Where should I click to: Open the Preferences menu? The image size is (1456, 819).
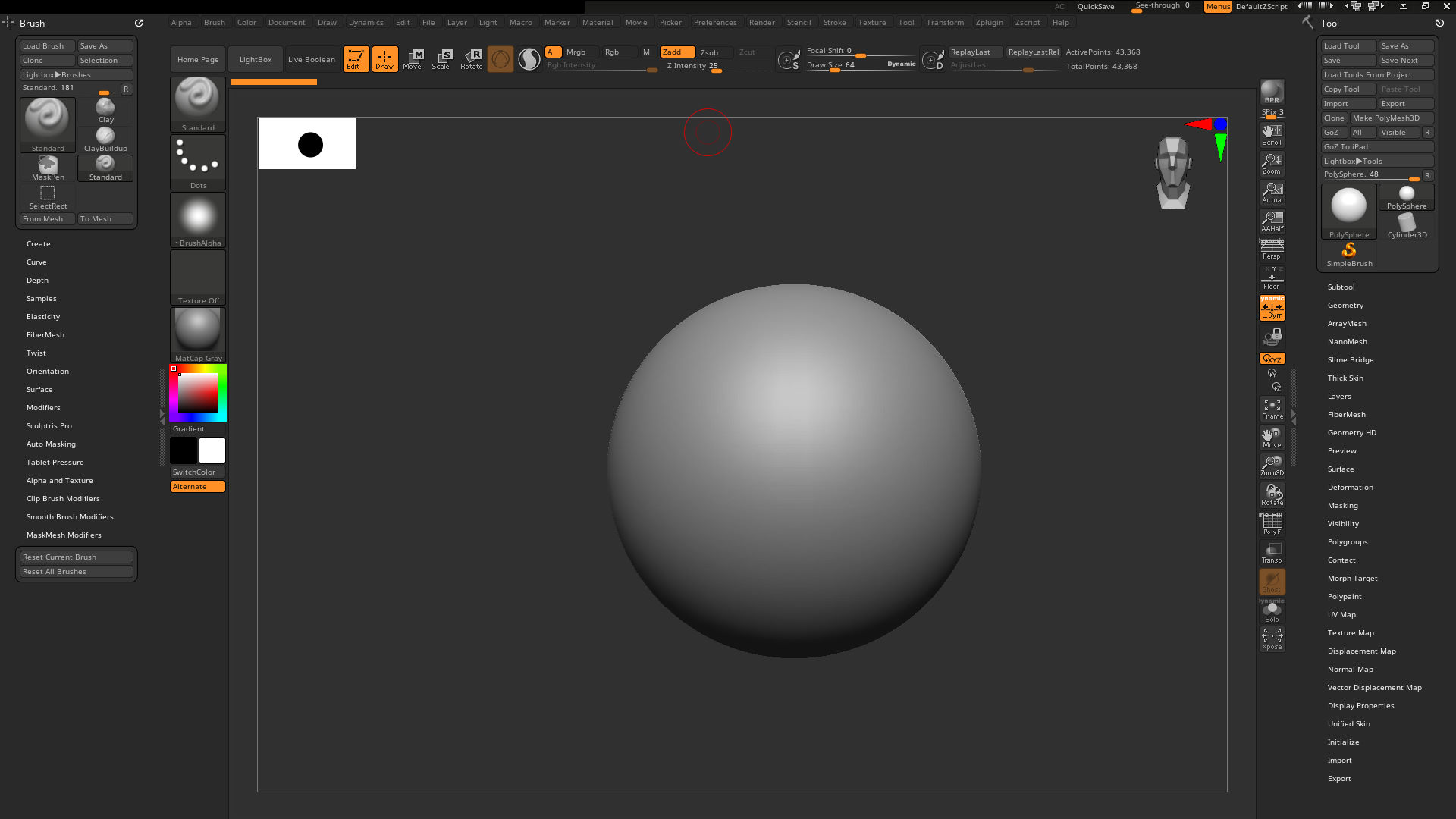click(714, 22)
